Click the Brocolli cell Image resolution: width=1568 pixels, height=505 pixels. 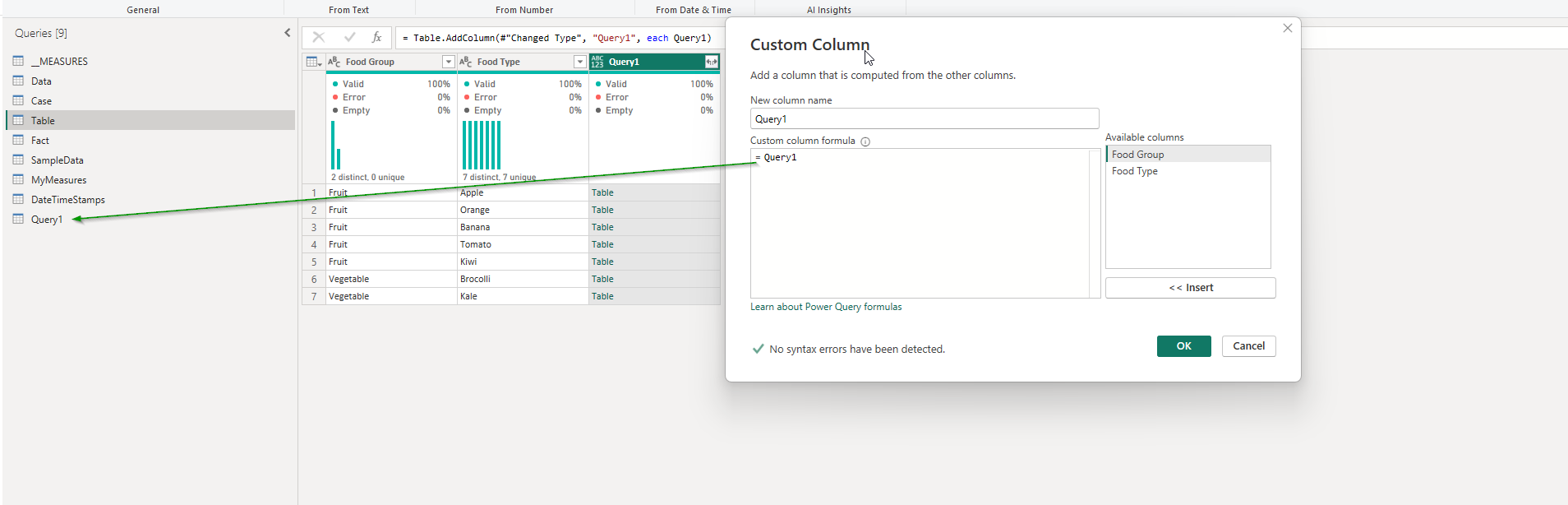[523, 279]
